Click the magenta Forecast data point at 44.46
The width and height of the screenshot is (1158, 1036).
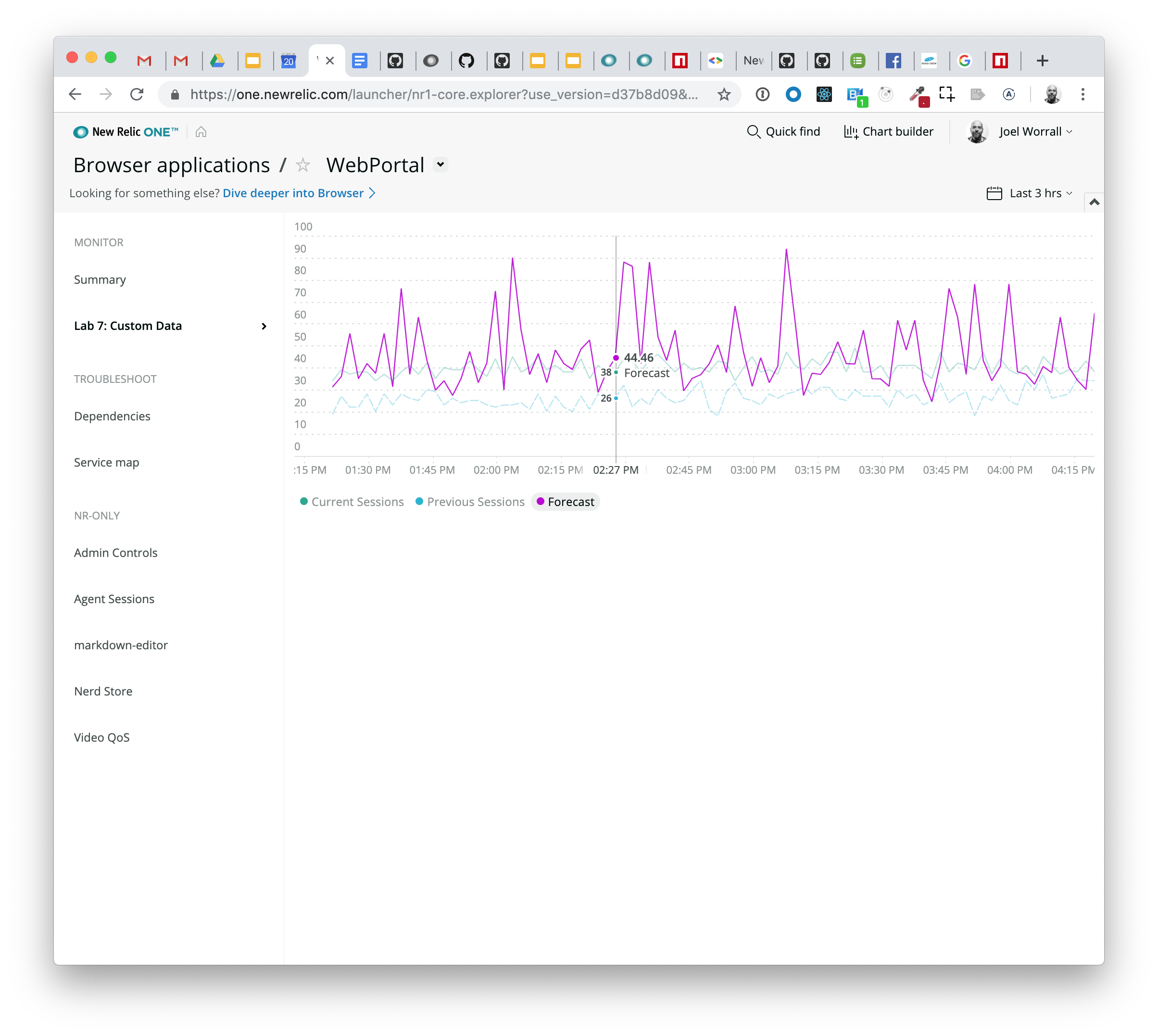coord(616,358)
